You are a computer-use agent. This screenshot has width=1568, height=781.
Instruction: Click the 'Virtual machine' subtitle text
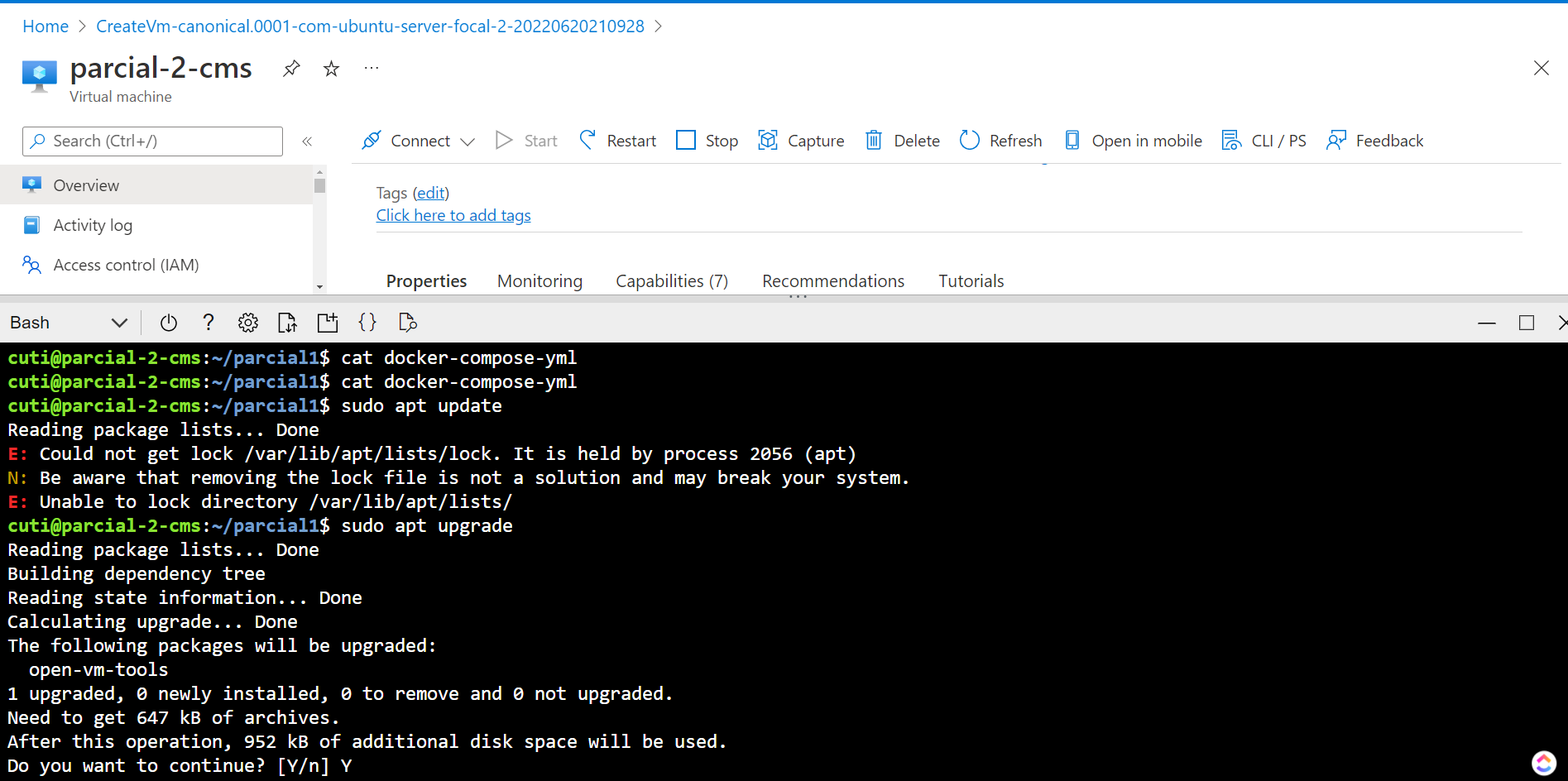(x=121, y=97)
